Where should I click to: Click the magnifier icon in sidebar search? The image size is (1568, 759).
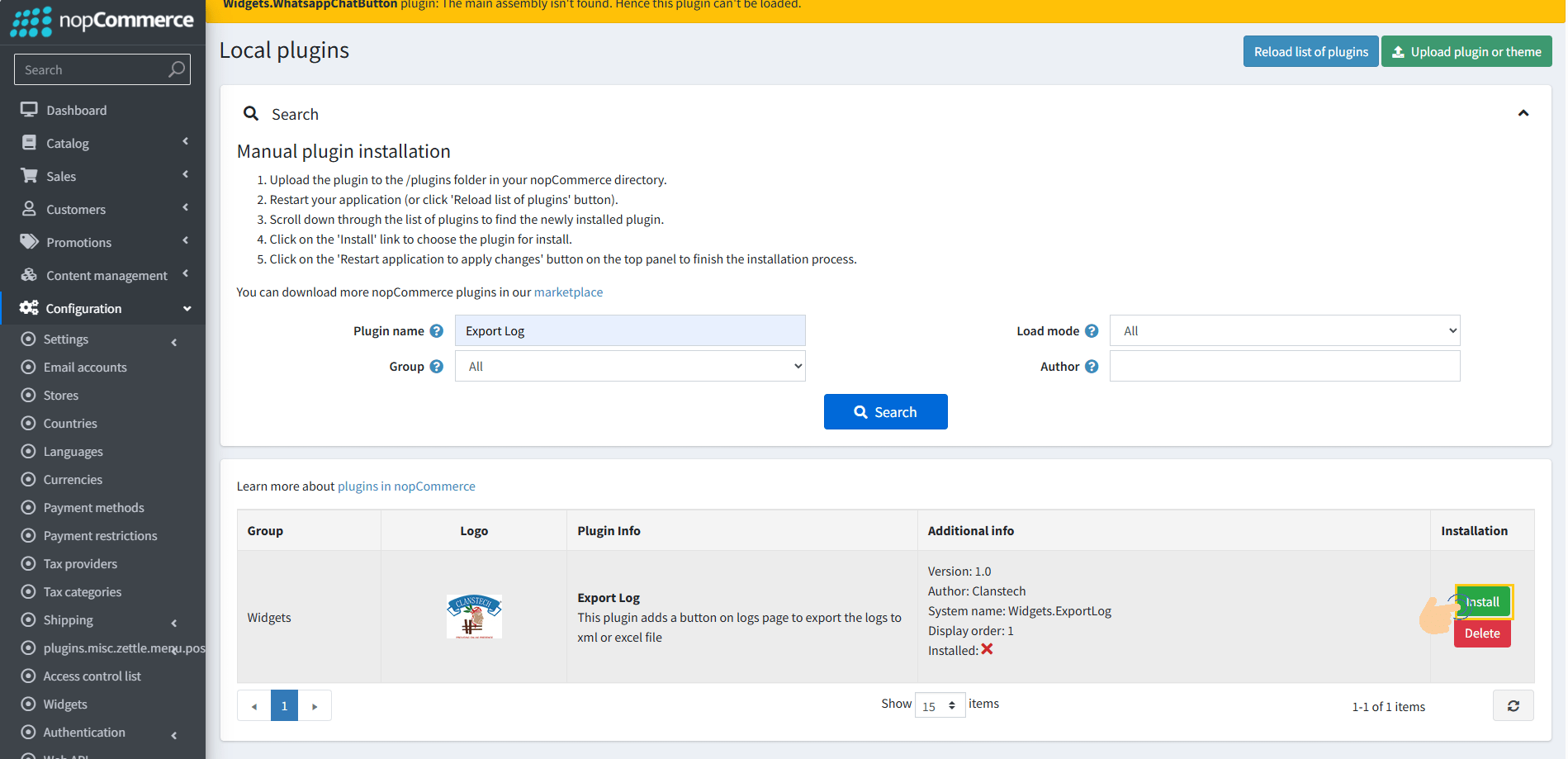point(176,70)
